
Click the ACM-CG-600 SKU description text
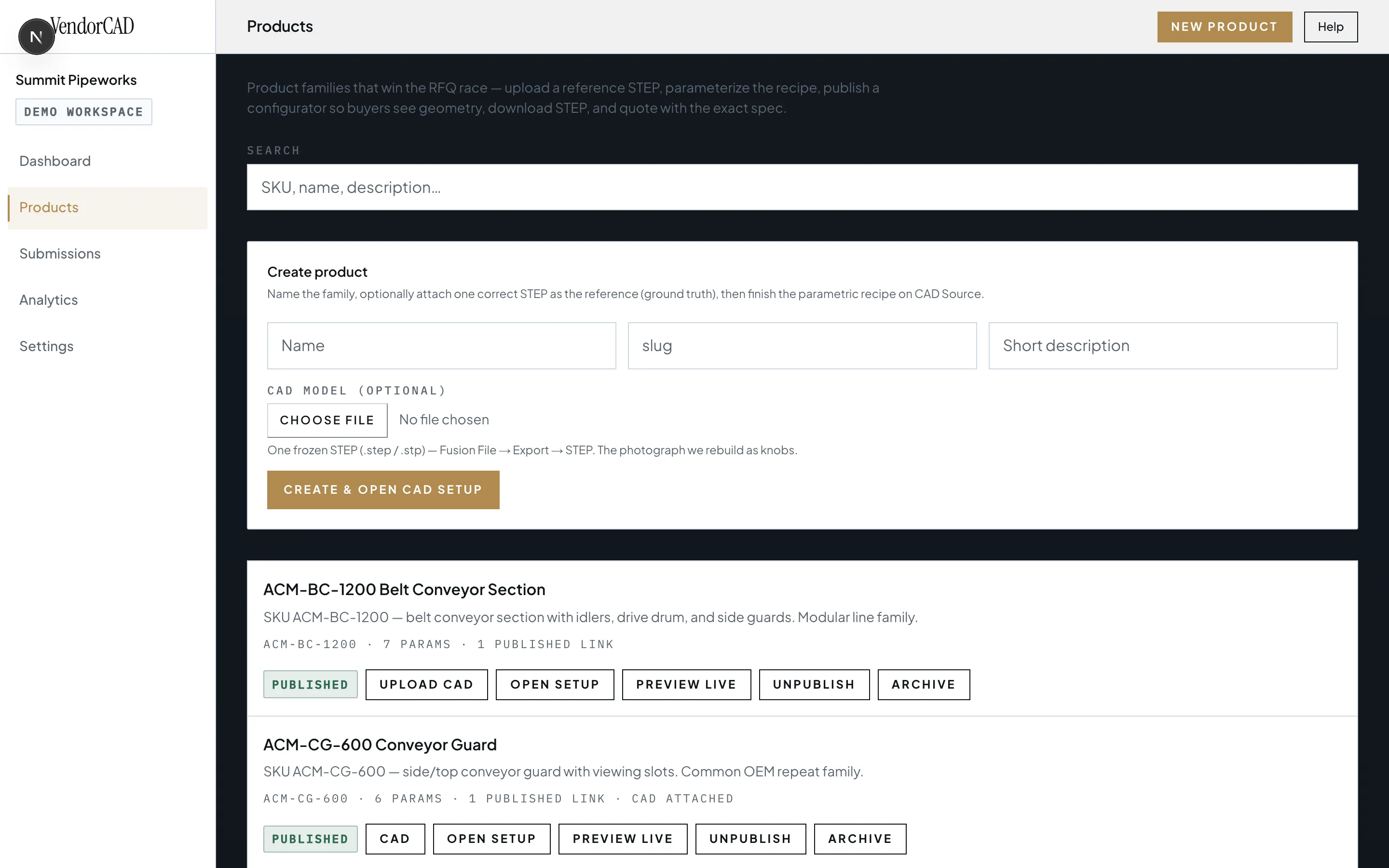click(x=563, y=772)
